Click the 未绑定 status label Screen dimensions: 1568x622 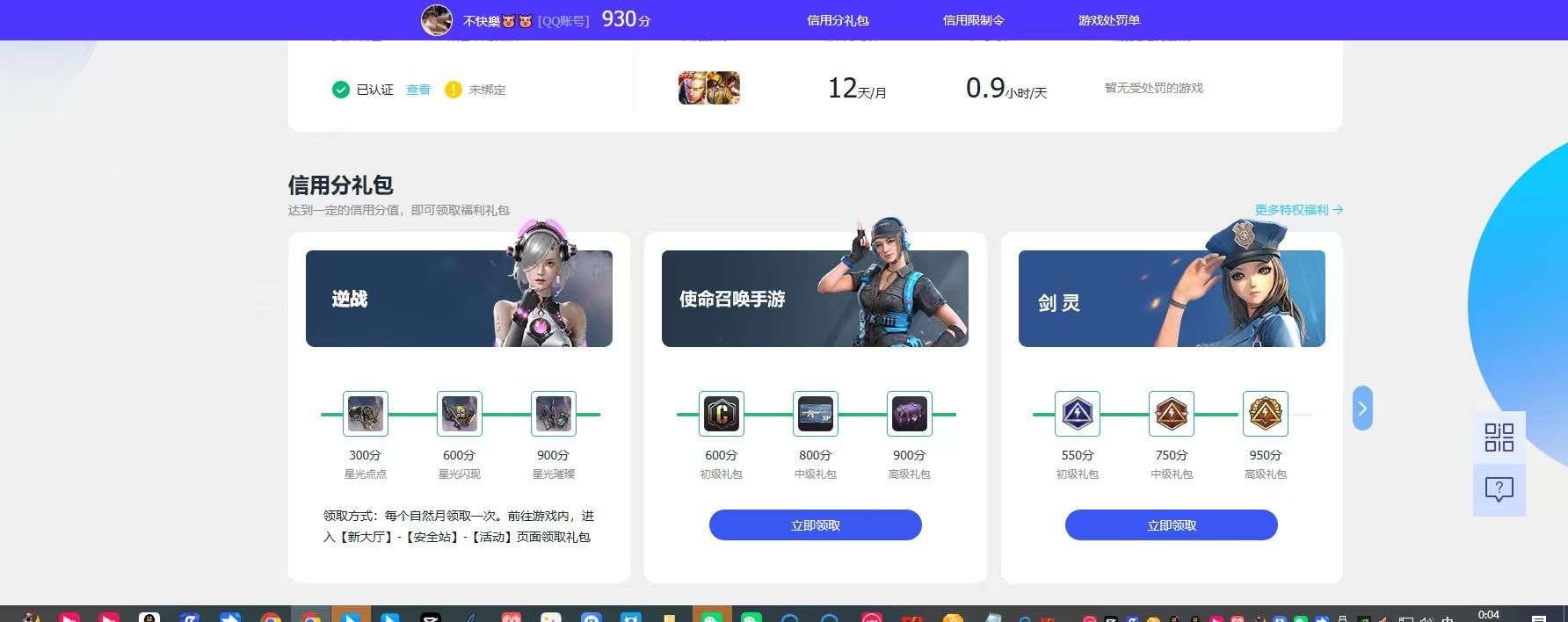pyautogui.click(x=487, y=90)
